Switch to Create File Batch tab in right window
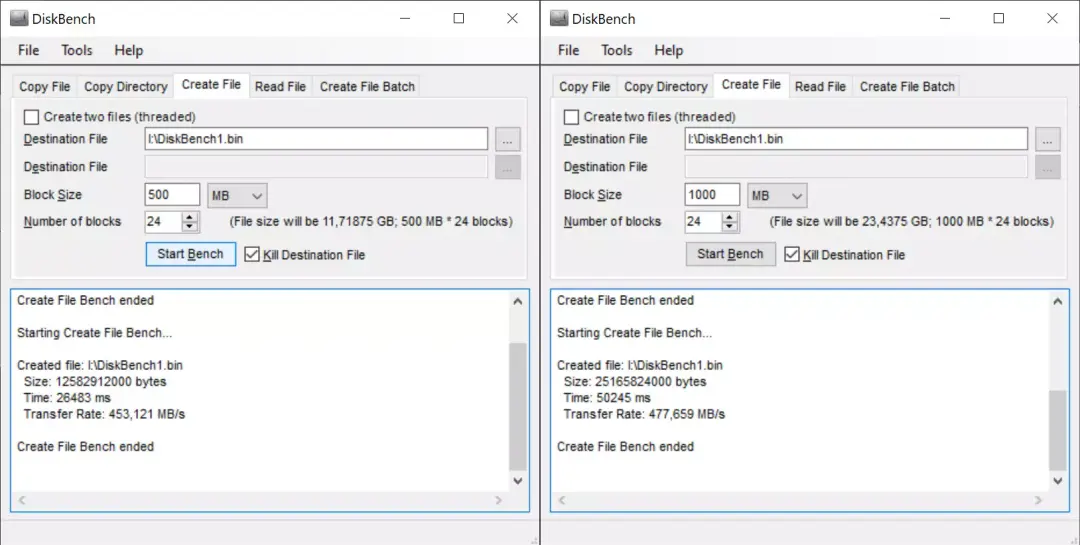The width and height of the screenshot is (1080, 545). [907, 87]
